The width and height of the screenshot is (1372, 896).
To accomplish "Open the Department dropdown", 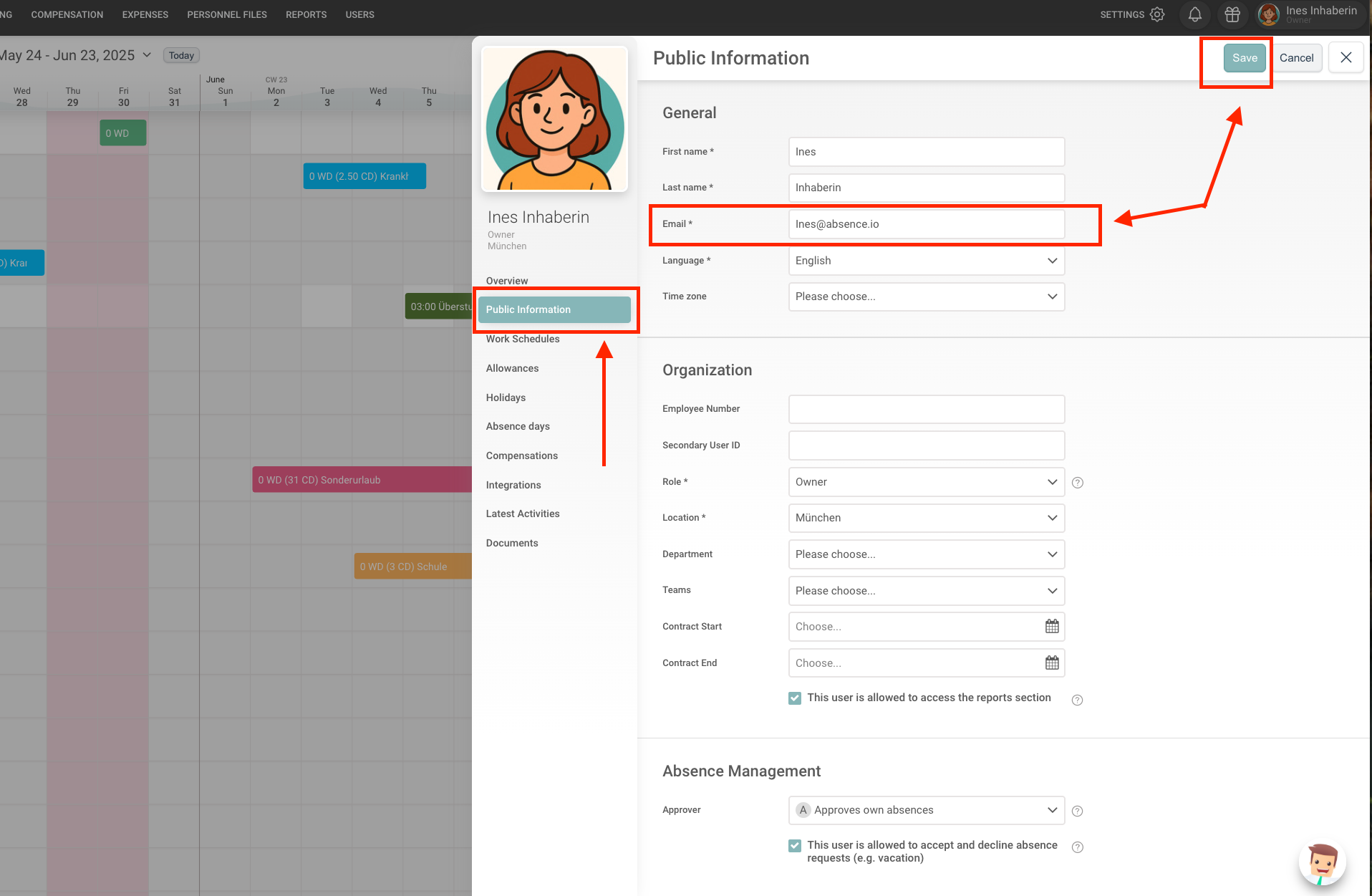I will tap(927, 554).
